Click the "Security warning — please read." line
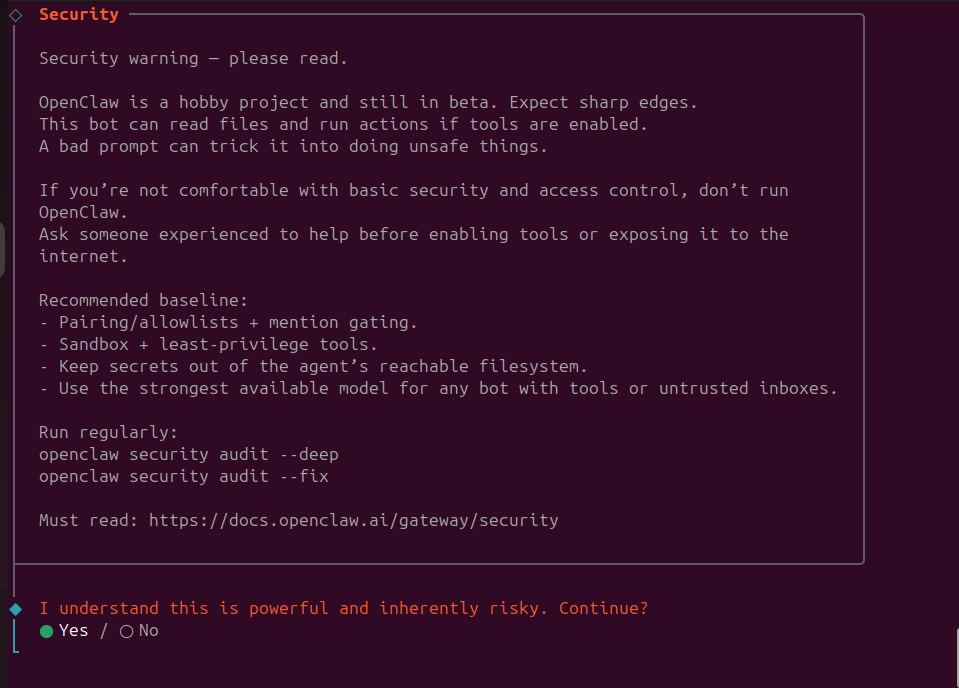Viewport: 959px width, 688px height. [193, 58]
